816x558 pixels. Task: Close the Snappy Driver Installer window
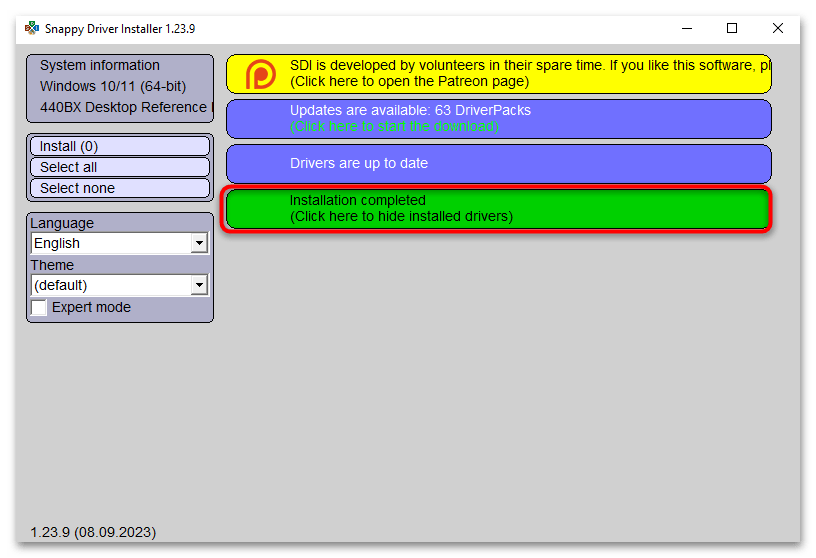(x=777, y=29)
